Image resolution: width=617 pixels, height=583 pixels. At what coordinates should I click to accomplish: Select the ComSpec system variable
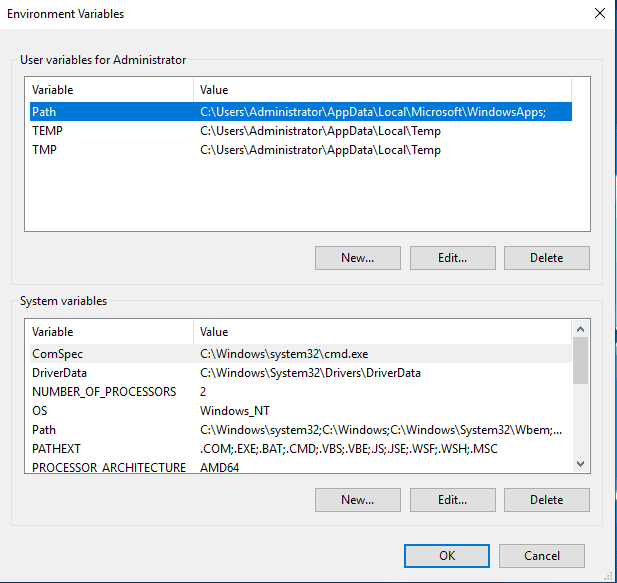pos(60,354)
